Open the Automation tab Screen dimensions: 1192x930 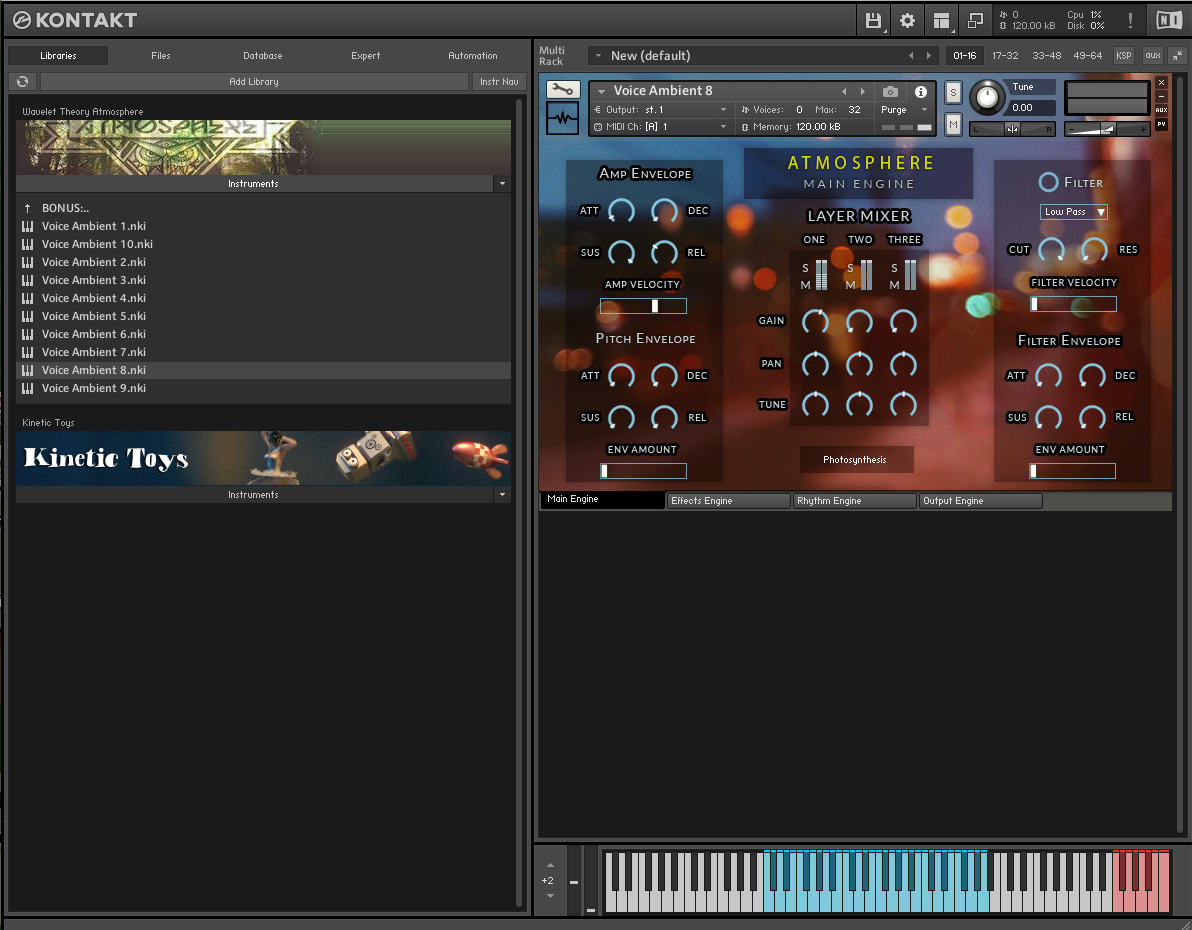[x=472, y=56]
